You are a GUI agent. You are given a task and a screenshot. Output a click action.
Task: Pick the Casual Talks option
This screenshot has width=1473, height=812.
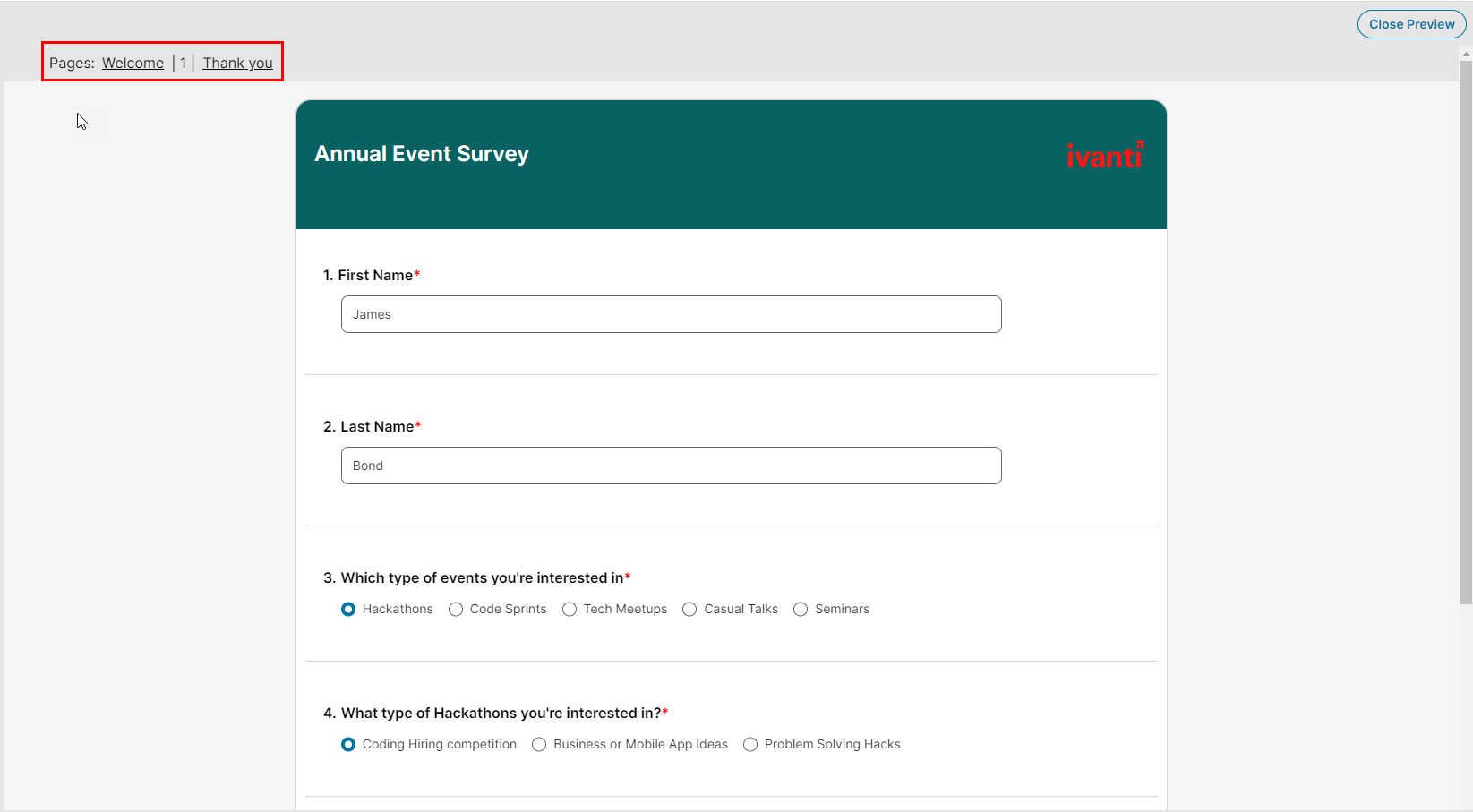point(689,610)
